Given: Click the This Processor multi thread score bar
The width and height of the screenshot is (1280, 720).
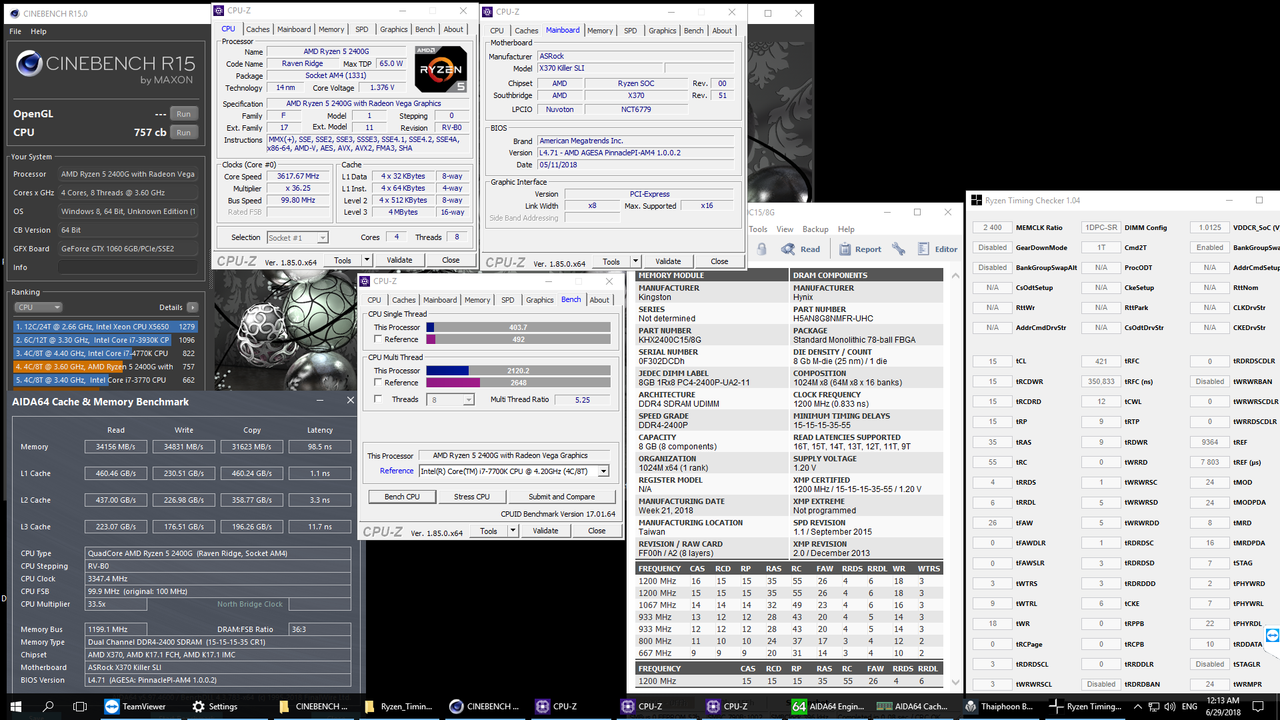Looking at the screenshot, I should coord(518,370).
